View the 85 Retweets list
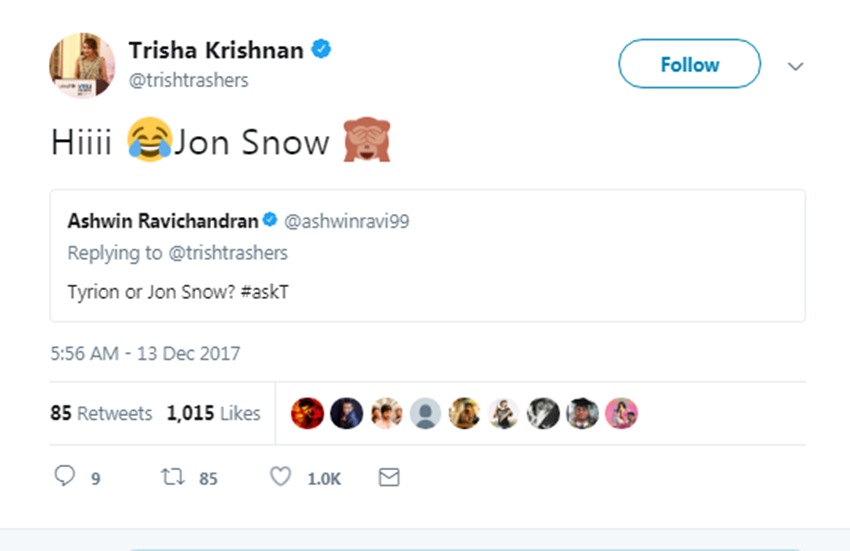This screenshot has width=850, height=551. pyautogui.click(x=101, y=413)
